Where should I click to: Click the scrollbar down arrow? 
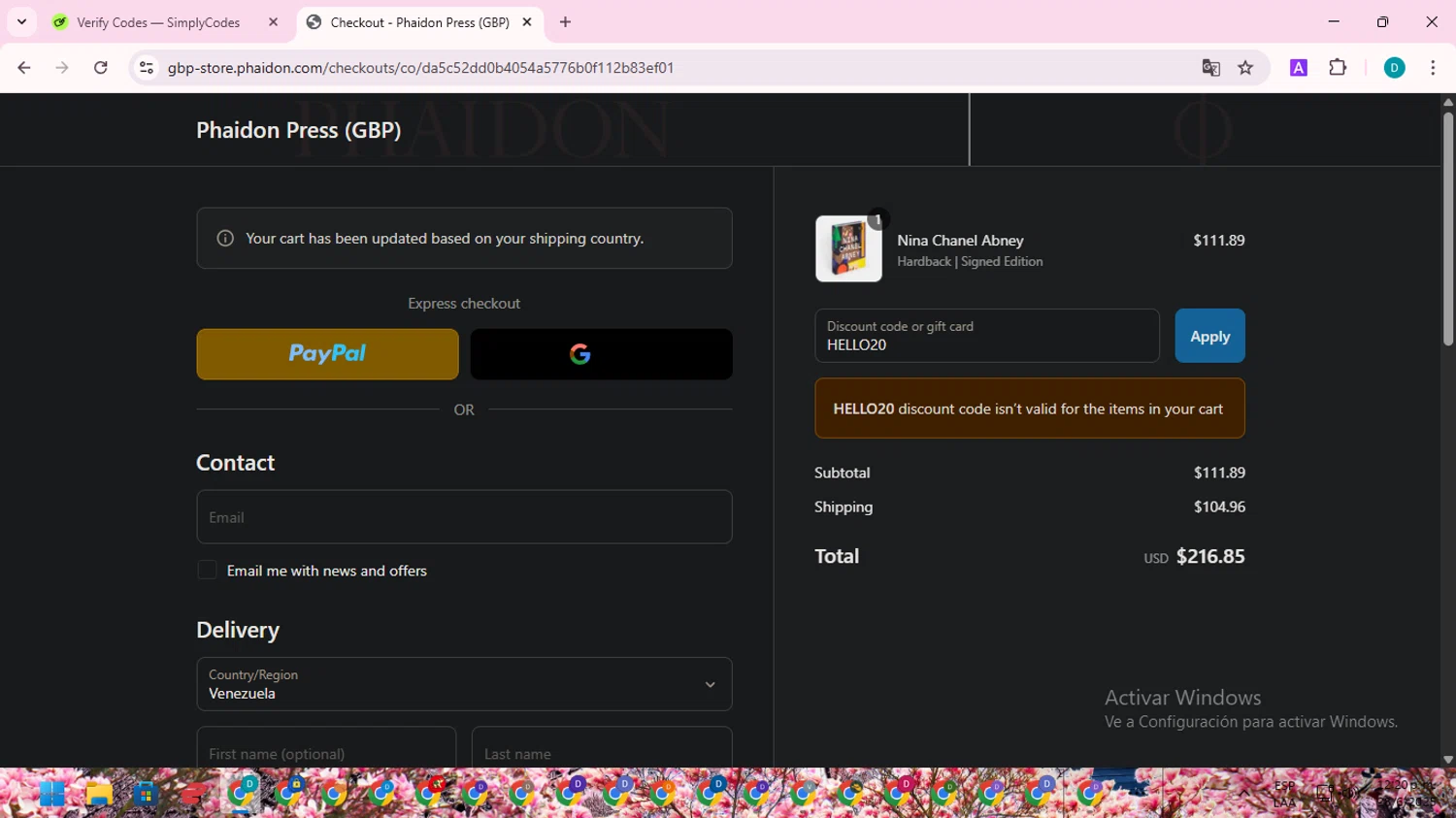[1447, 760]
